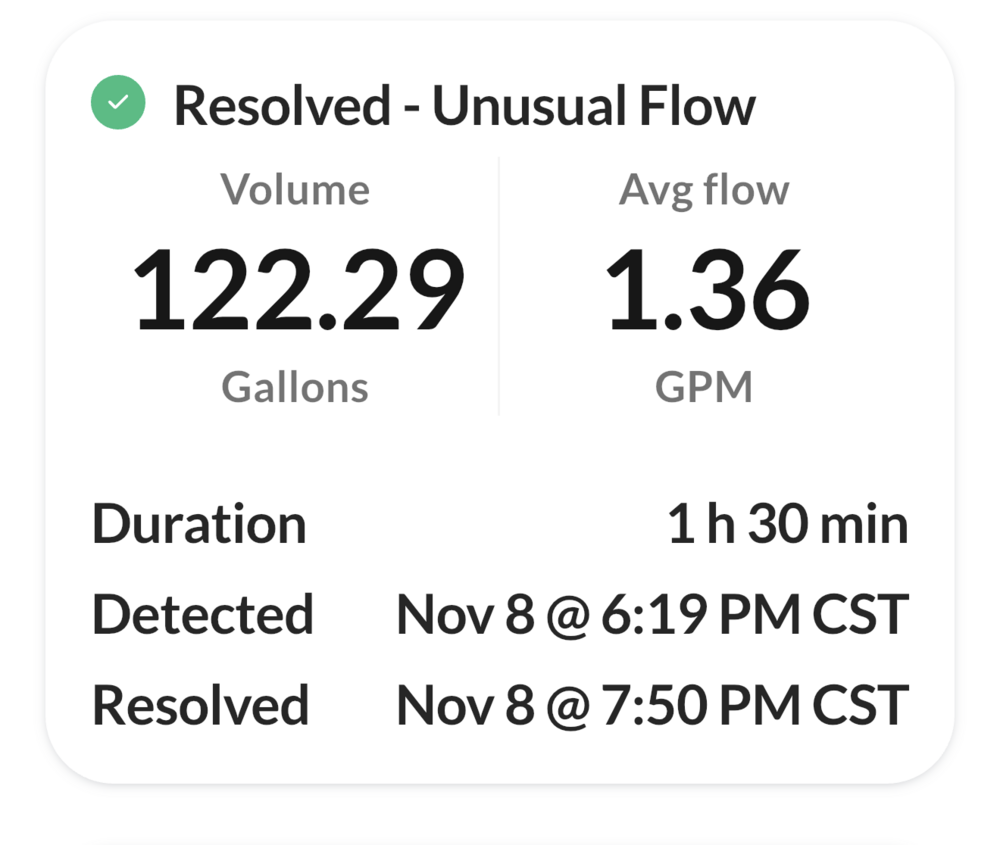Image resolution: width=1000 pixels, height=845 pixels.
Task: Click the 122.29 volume value
Action: [x=299, y=289]
